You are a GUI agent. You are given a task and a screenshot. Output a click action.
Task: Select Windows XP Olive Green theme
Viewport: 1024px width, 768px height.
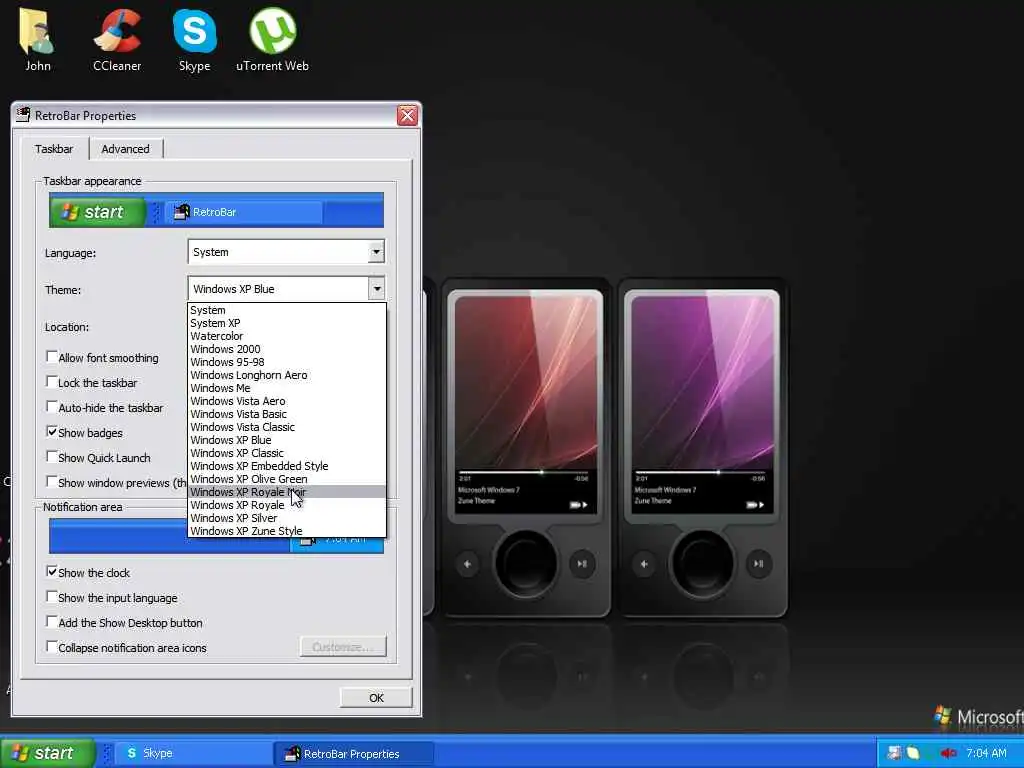click(x=287, y=479)
